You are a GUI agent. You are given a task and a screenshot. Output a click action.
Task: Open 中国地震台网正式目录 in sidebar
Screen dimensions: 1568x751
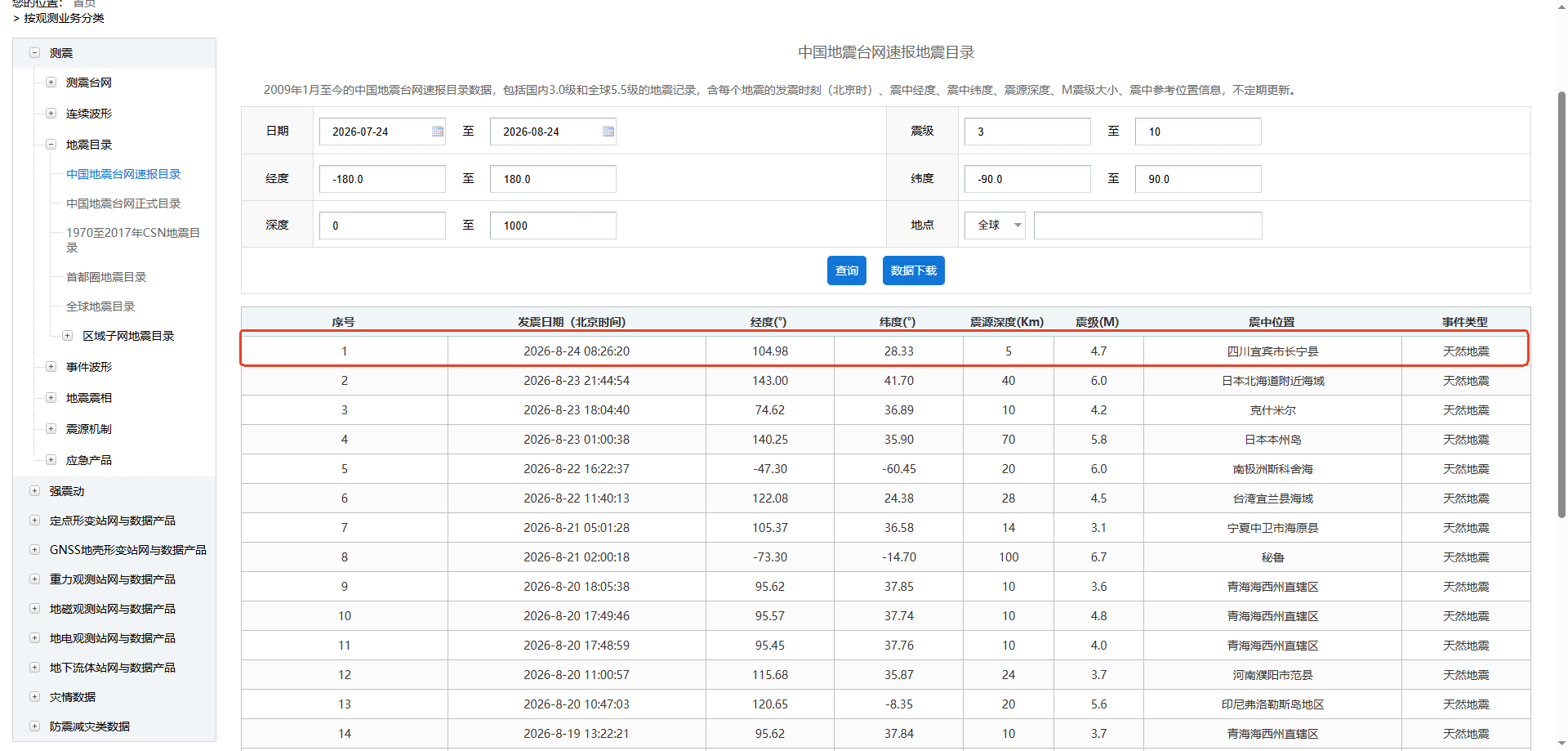point(123,203)
